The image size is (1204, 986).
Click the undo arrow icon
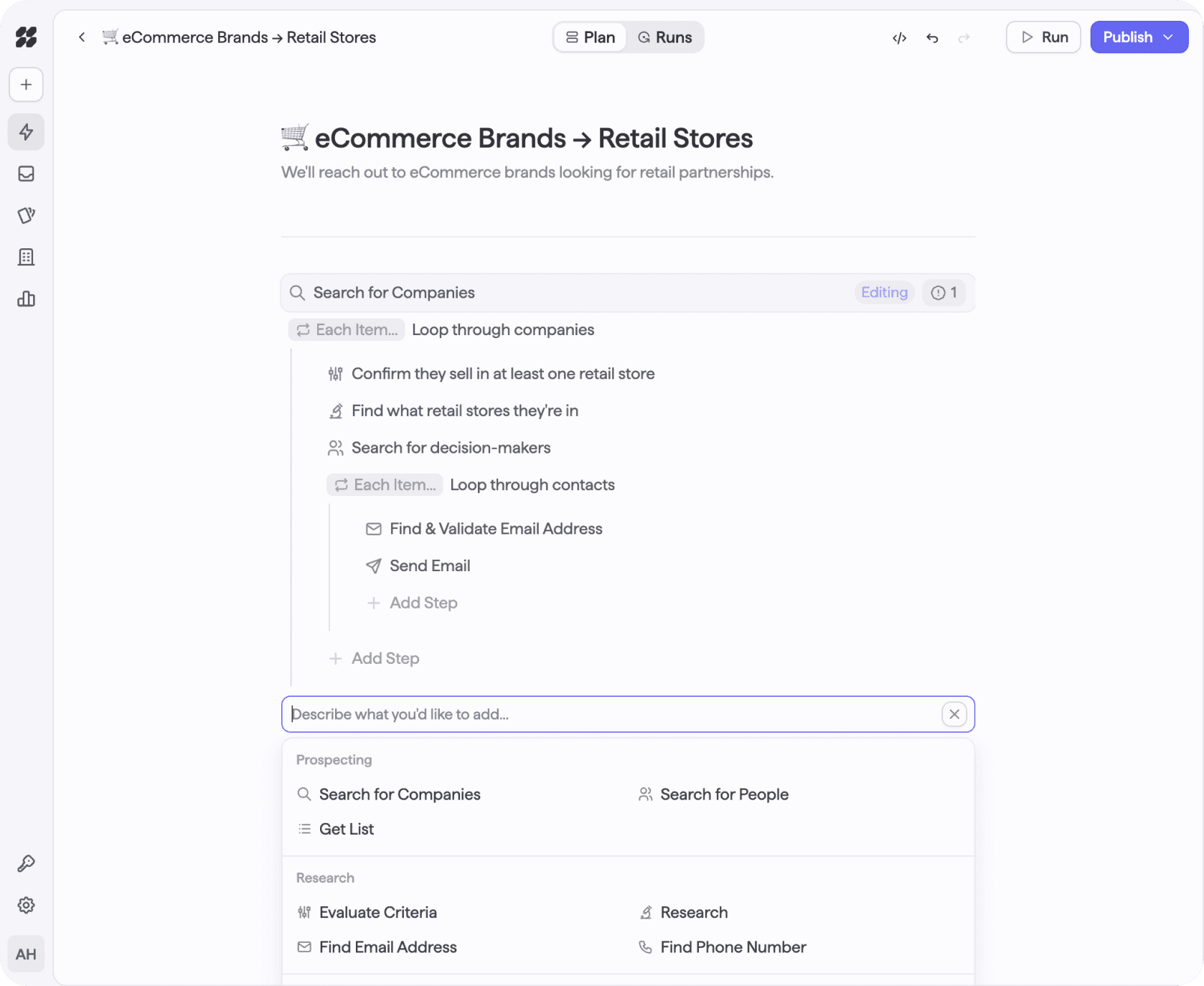pyautogui.click(x=932, y=37)
